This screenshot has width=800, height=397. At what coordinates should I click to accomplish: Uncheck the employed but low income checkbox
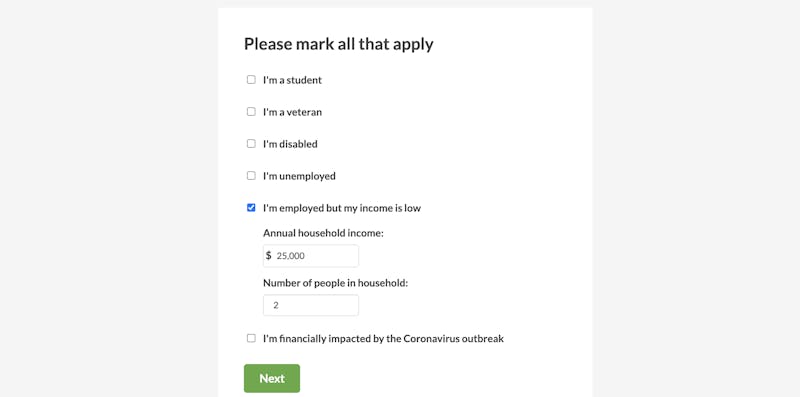[x=251, y=208]
